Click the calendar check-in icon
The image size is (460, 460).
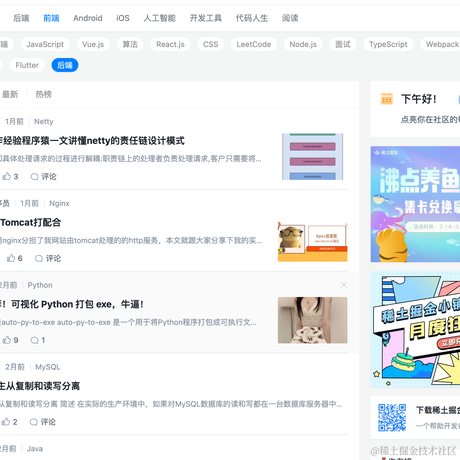click(387, 99)
